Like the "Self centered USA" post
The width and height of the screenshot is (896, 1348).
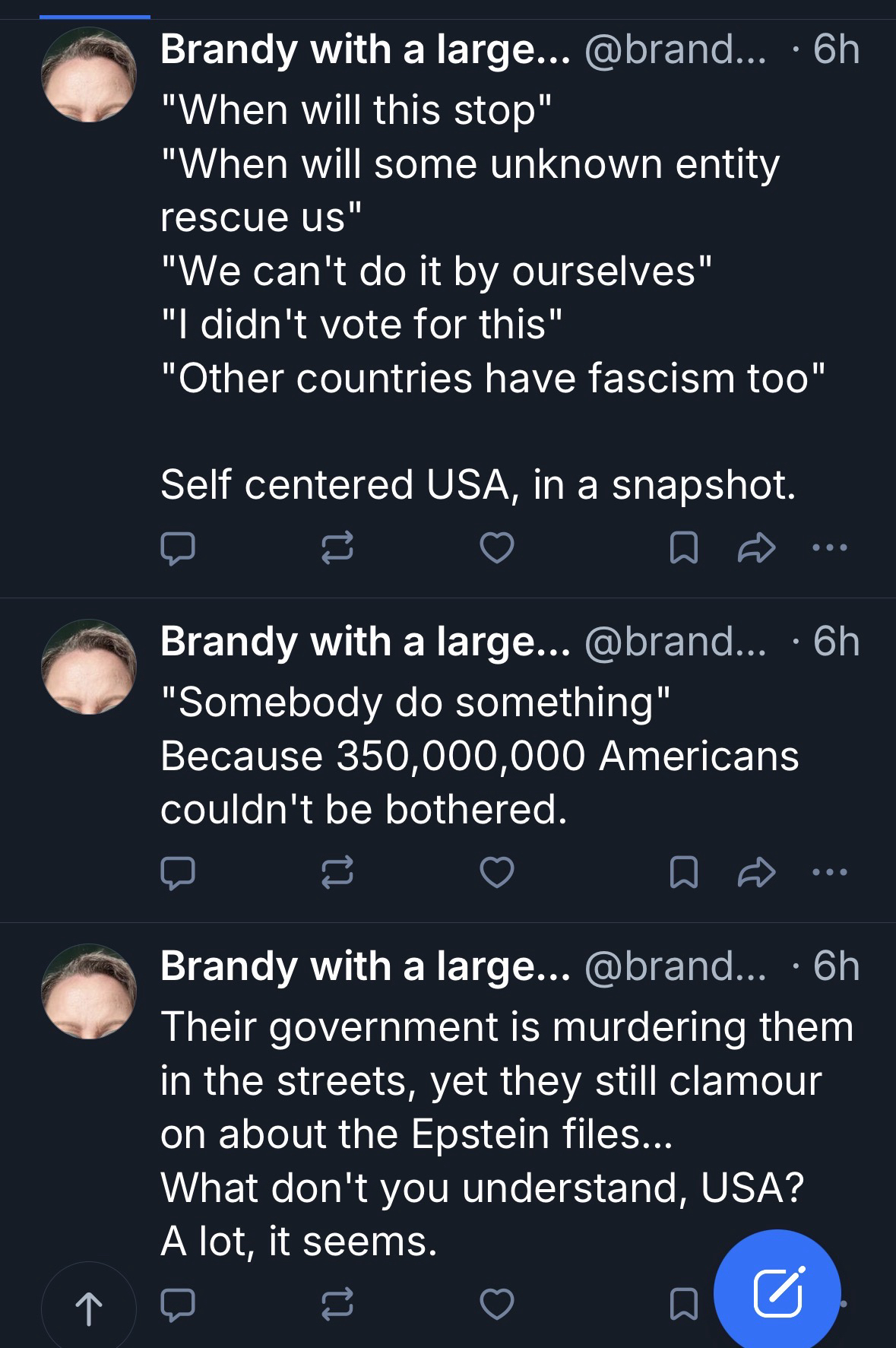point(498,547)
